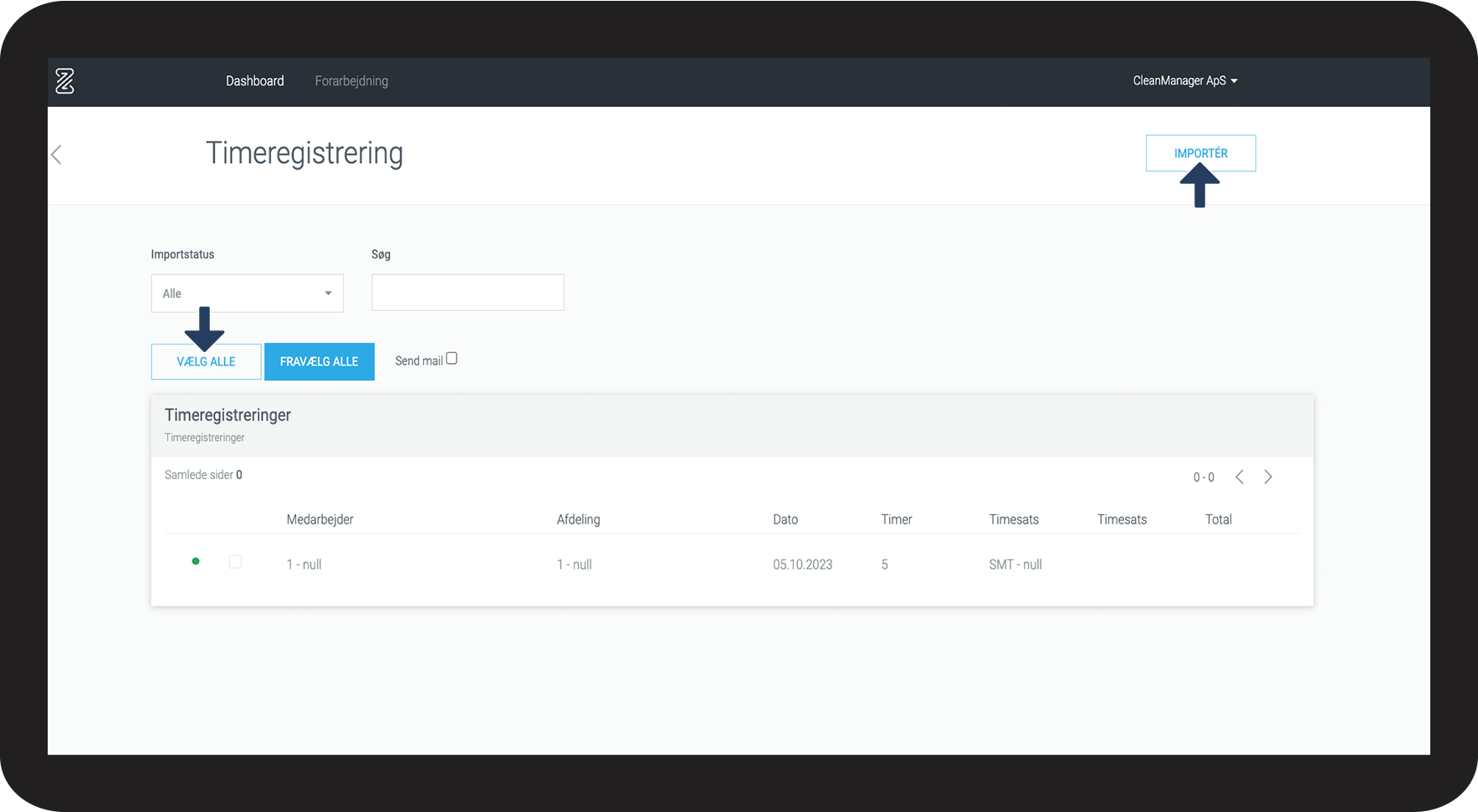Go to next page of Timeregistreringer table

tap(1268, 477)
